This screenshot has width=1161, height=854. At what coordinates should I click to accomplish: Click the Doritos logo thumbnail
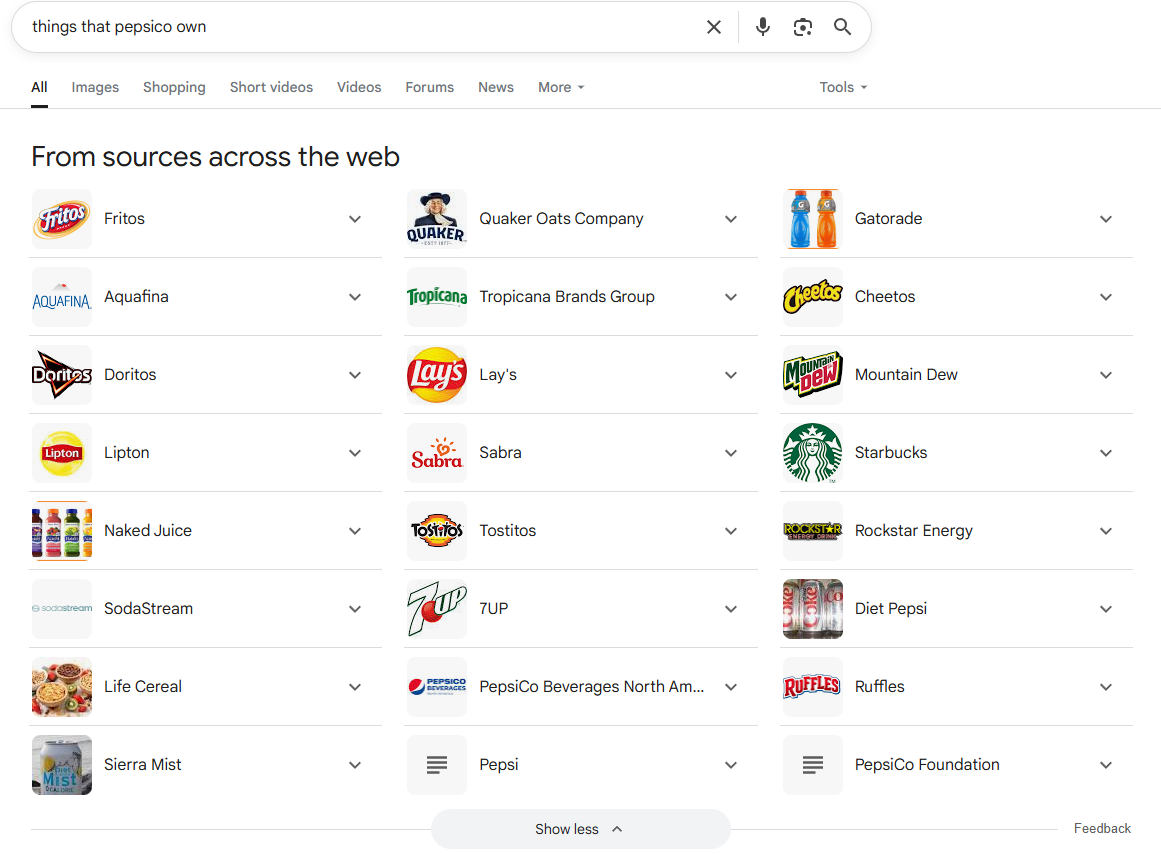point(62,375)
